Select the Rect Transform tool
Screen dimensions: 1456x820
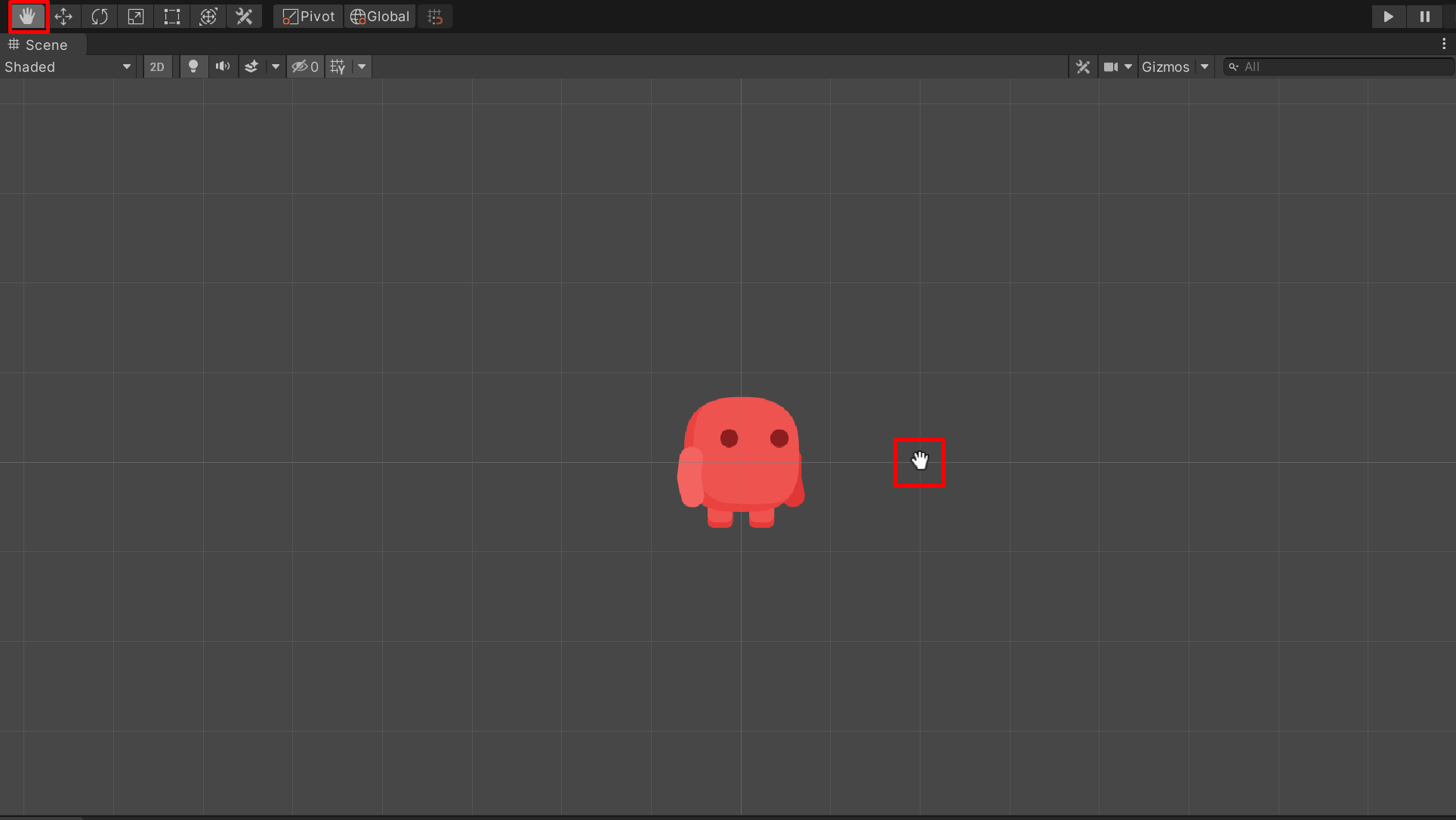pyautogui.click(x=172, y=17)
